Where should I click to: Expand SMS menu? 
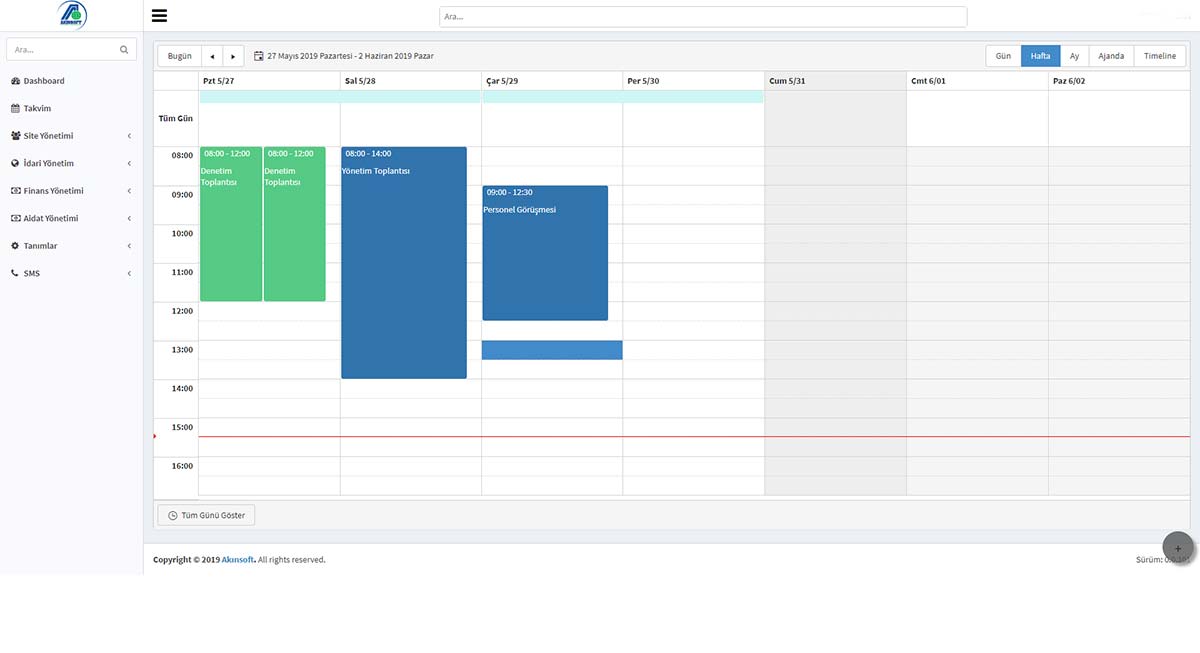70,273
